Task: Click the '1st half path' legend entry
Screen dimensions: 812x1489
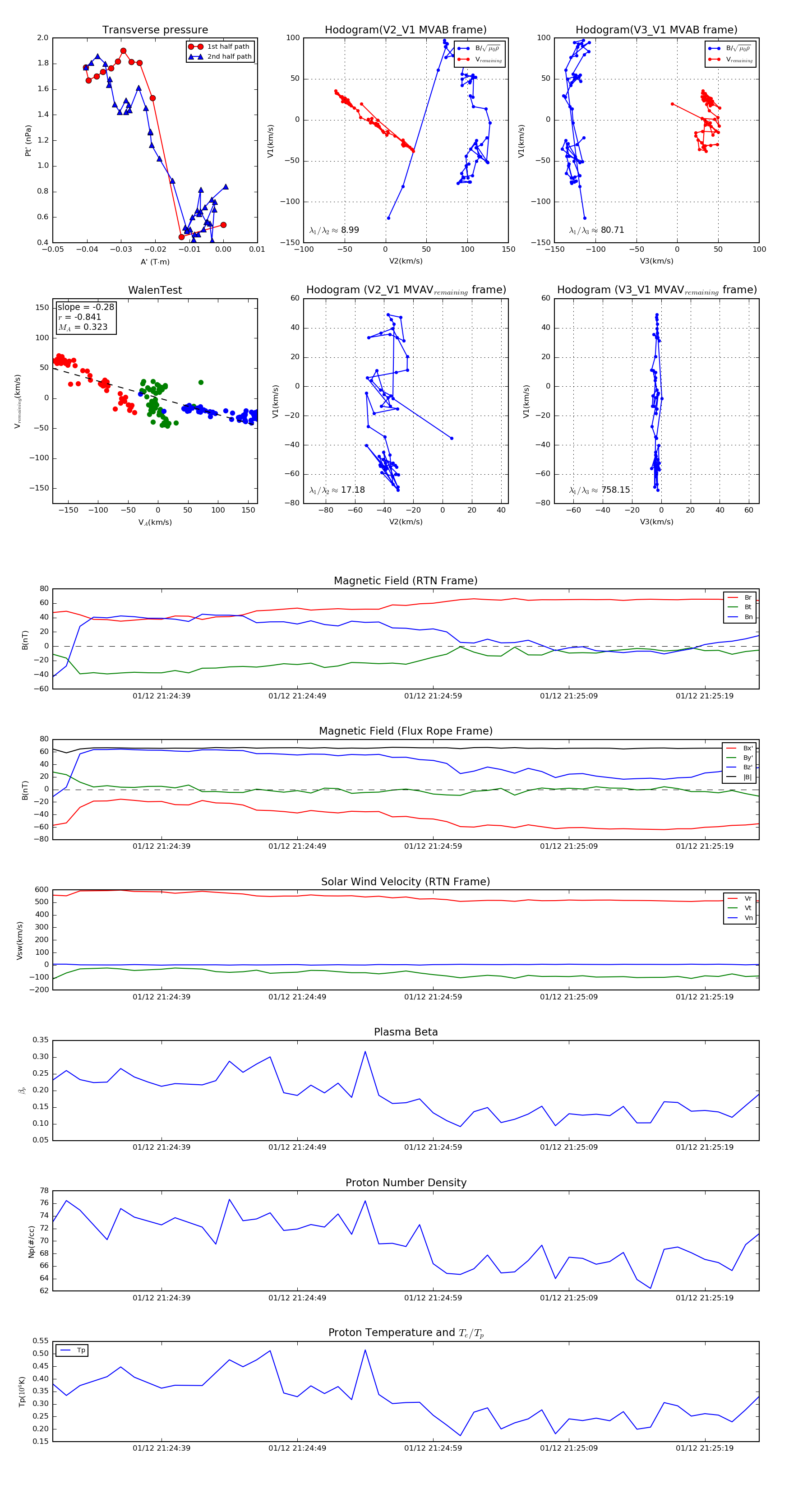Action: [x=220, y=46]
